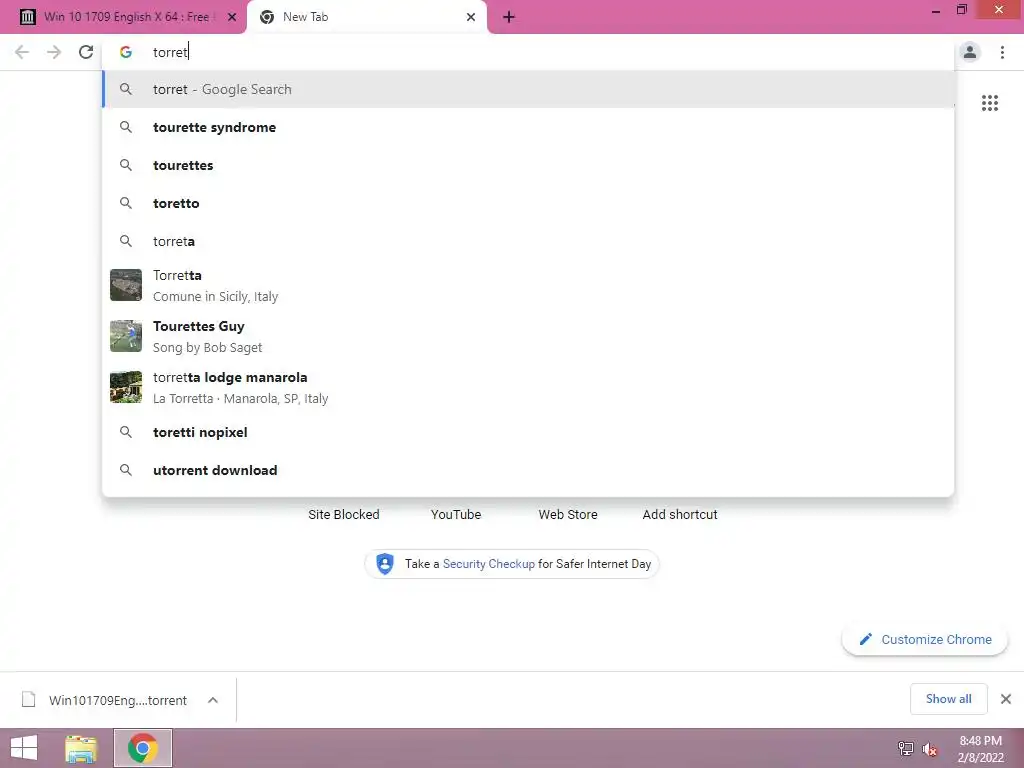Close the Win 10 1709 English tab

232,17
